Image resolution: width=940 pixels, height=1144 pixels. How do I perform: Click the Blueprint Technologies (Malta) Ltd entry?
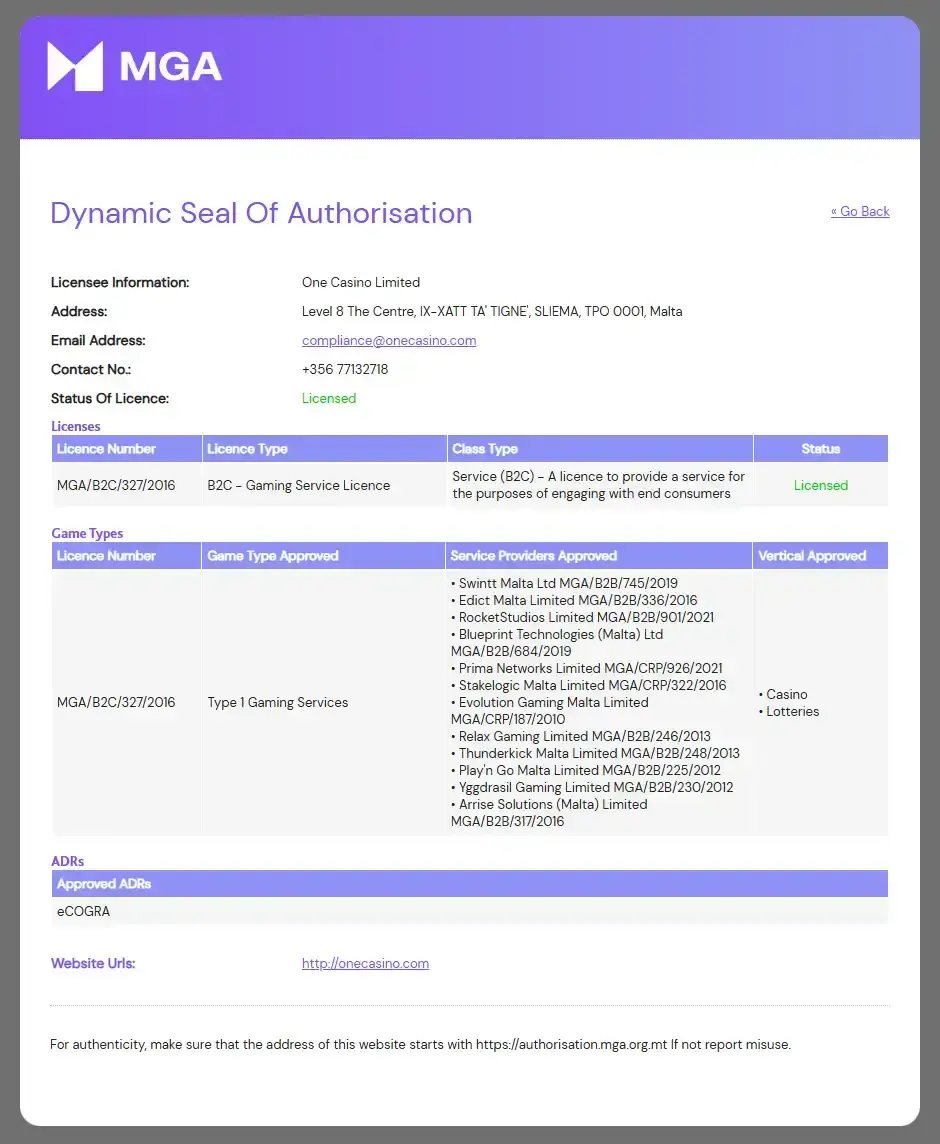(557, 643)
